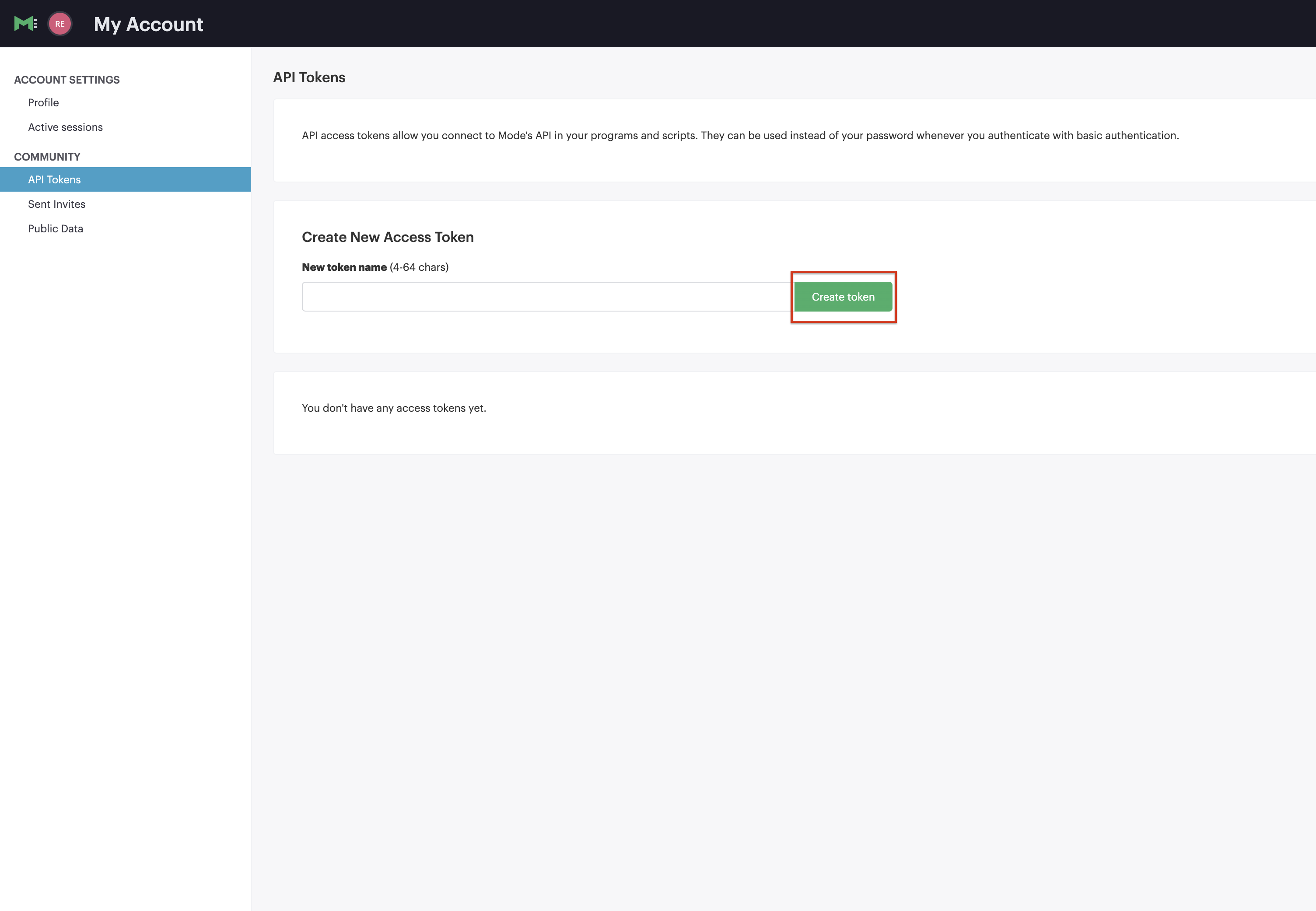Click the My Account header title
The image size is (1316, 911).
(148, 24)
